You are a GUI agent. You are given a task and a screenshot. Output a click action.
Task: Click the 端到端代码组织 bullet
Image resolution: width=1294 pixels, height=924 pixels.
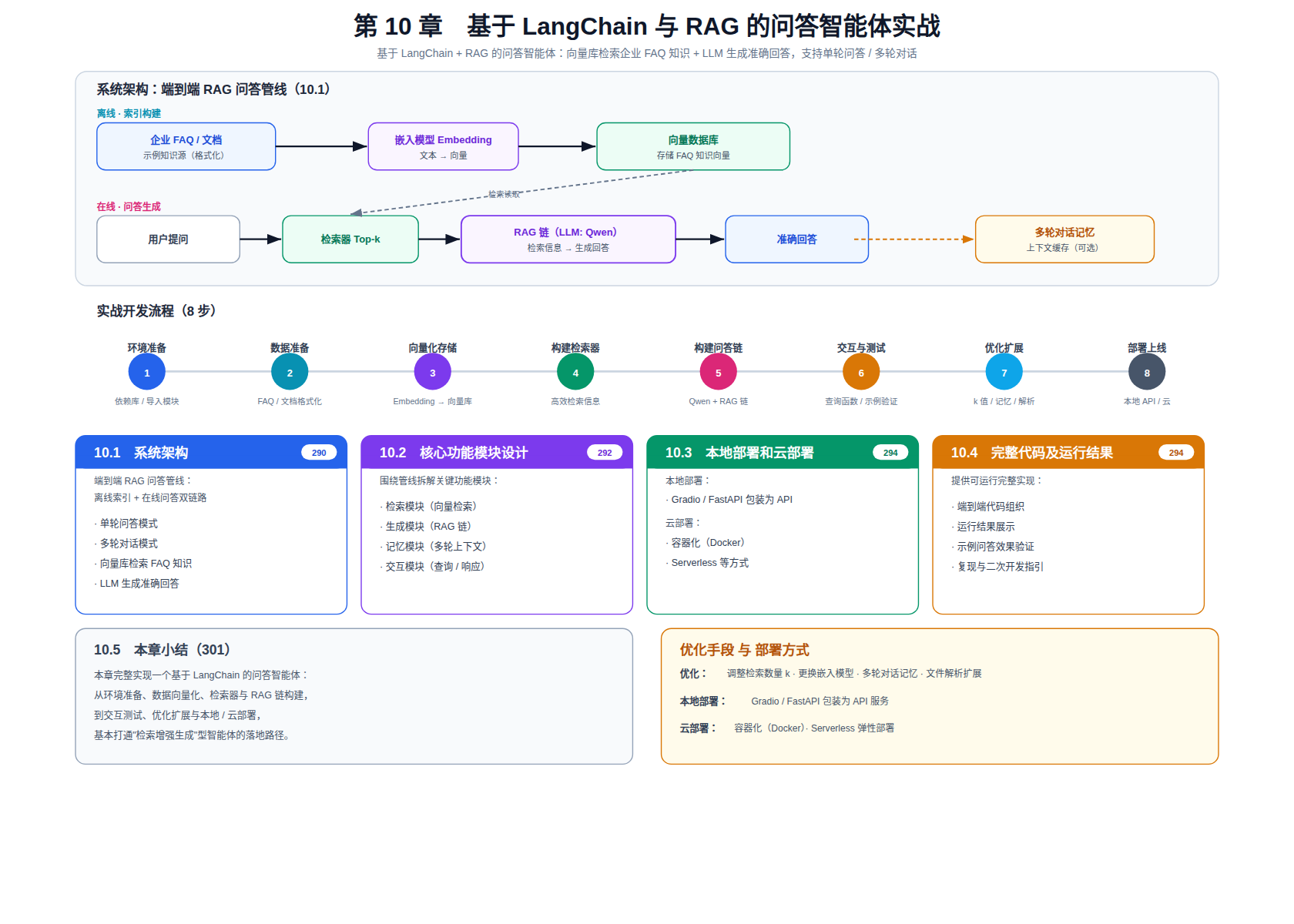[x=988, y=507]
